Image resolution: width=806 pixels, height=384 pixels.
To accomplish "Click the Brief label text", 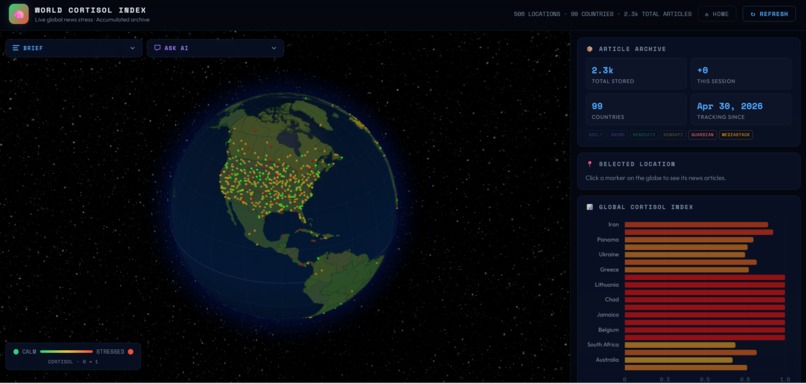I will tap(33, 48).
